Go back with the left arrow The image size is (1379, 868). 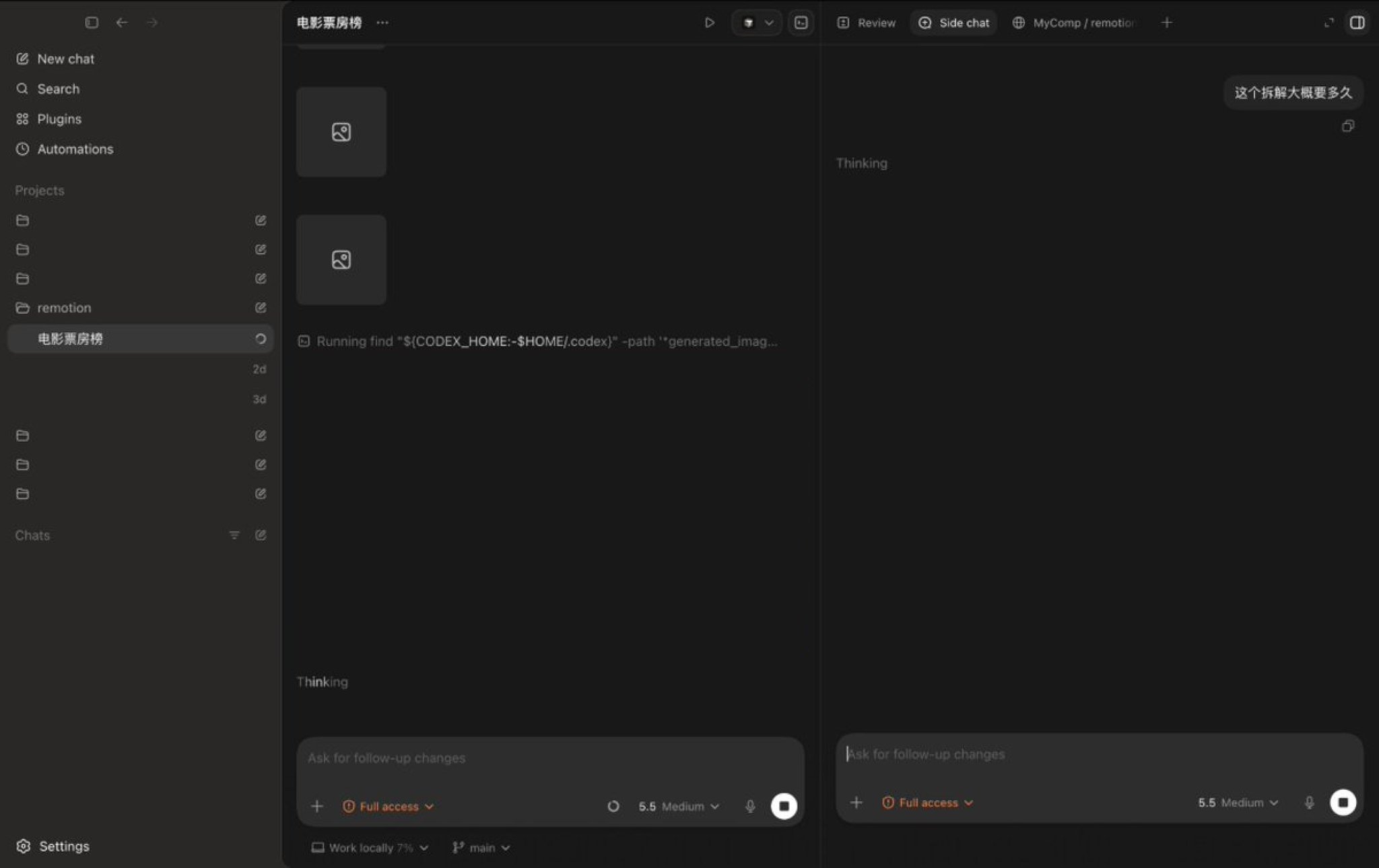[x=122, y=22]
